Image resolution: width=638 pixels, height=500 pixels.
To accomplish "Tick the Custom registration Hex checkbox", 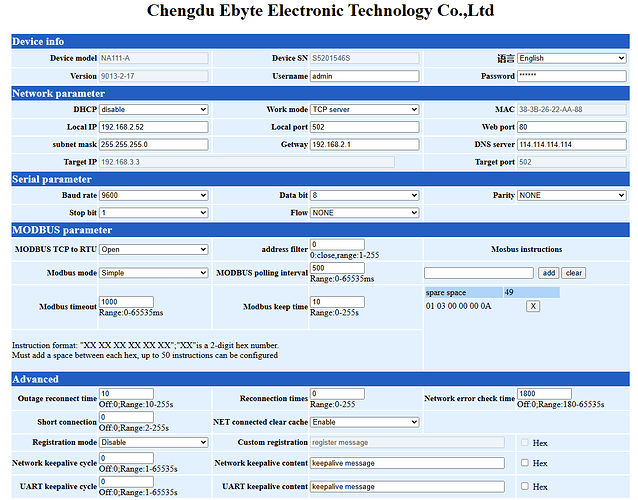I will [x=525, y=441].
